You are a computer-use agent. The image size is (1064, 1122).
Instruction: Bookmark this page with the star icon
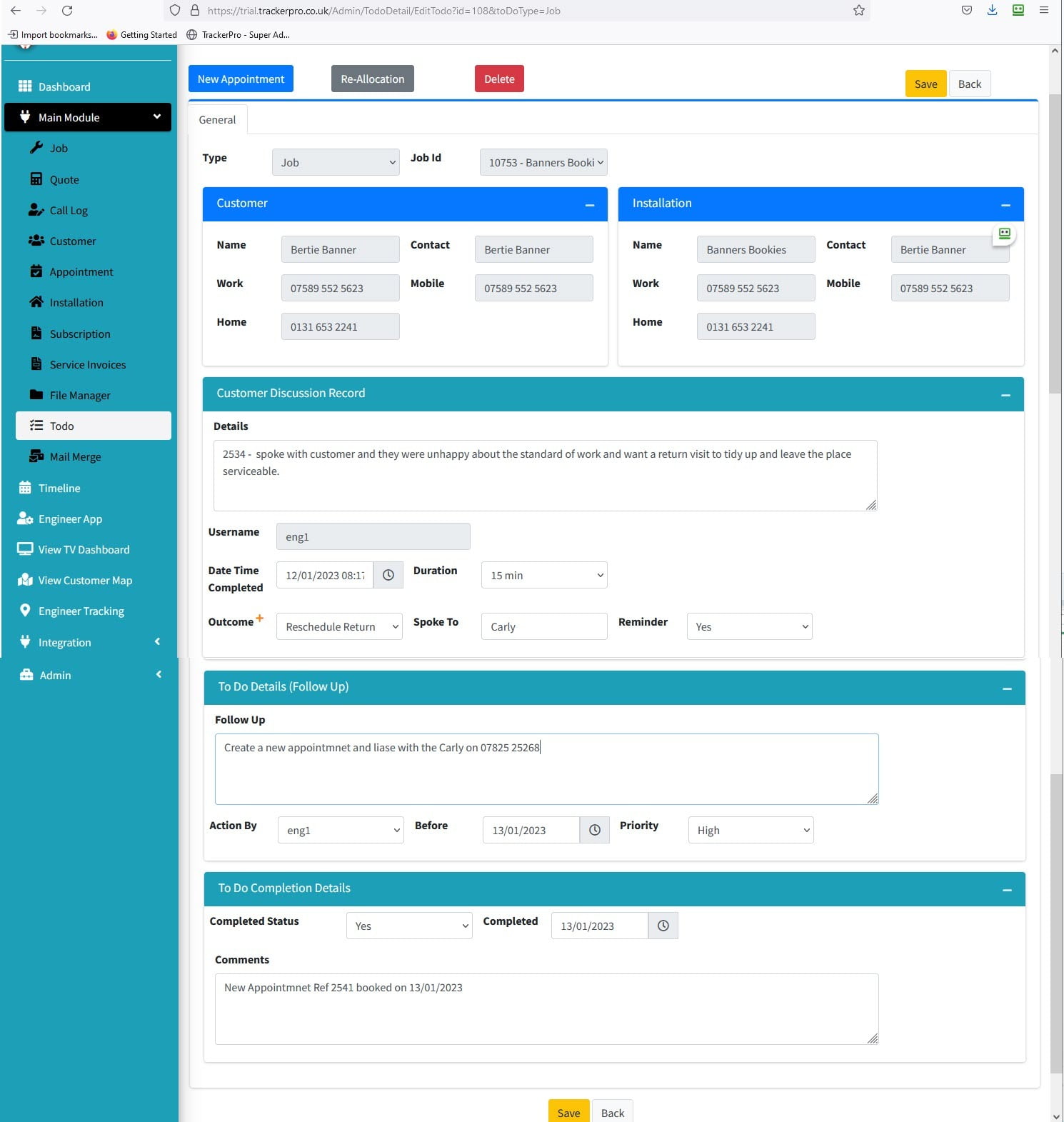pos(858,11)
